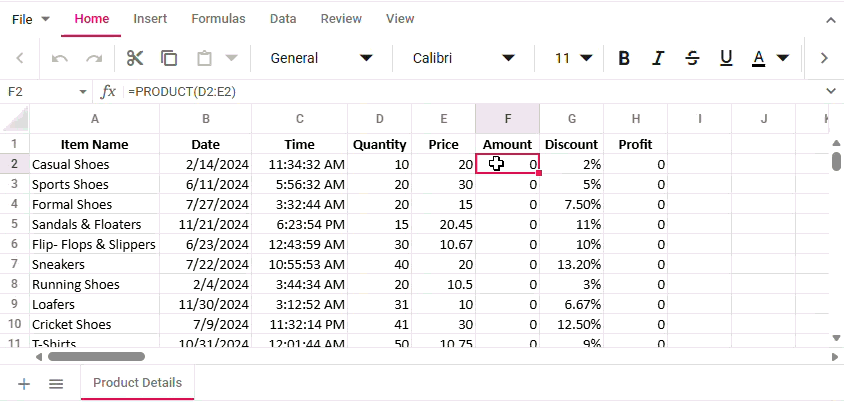Copy selection with the copy icon
The height and width of the screenshot is (408, 844).
click(x=169, y=58)
